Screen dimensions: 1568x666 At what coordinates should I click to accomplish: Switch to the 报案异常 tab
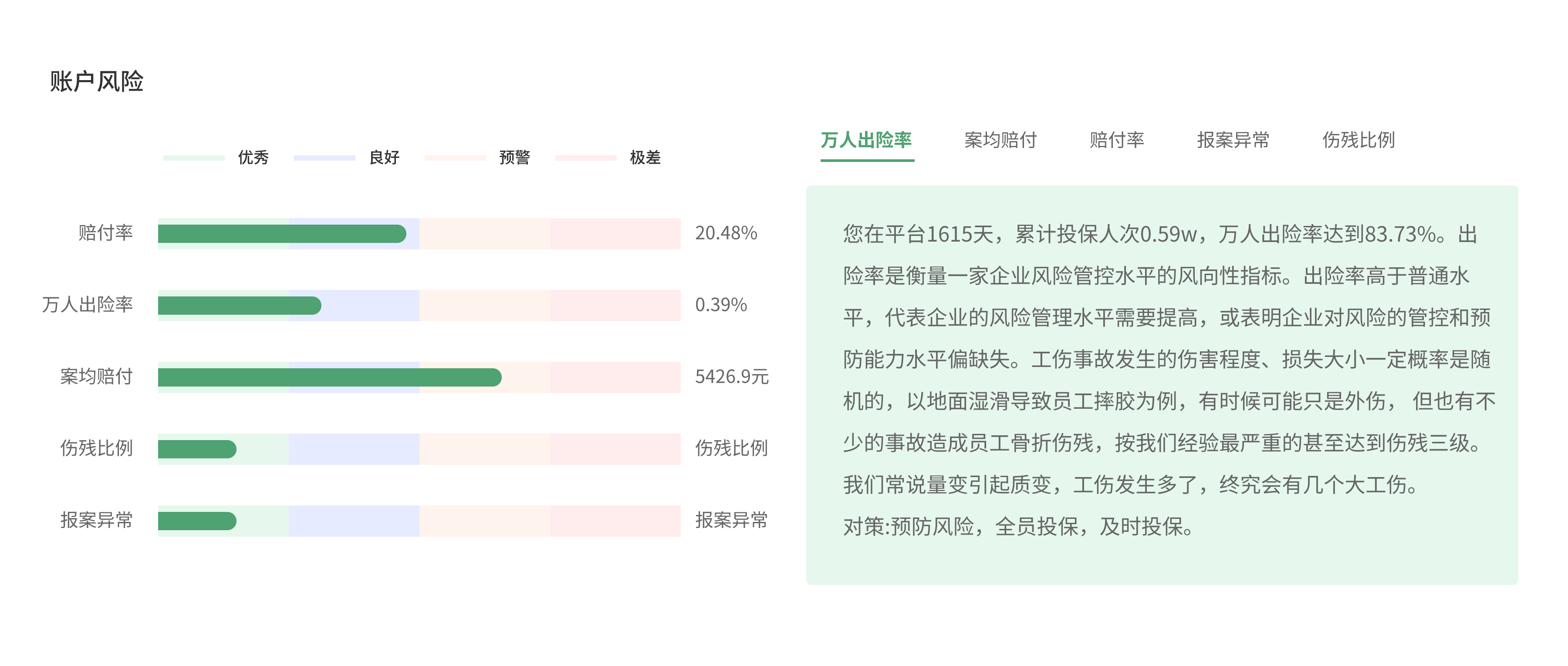[x=1233, y=140]
